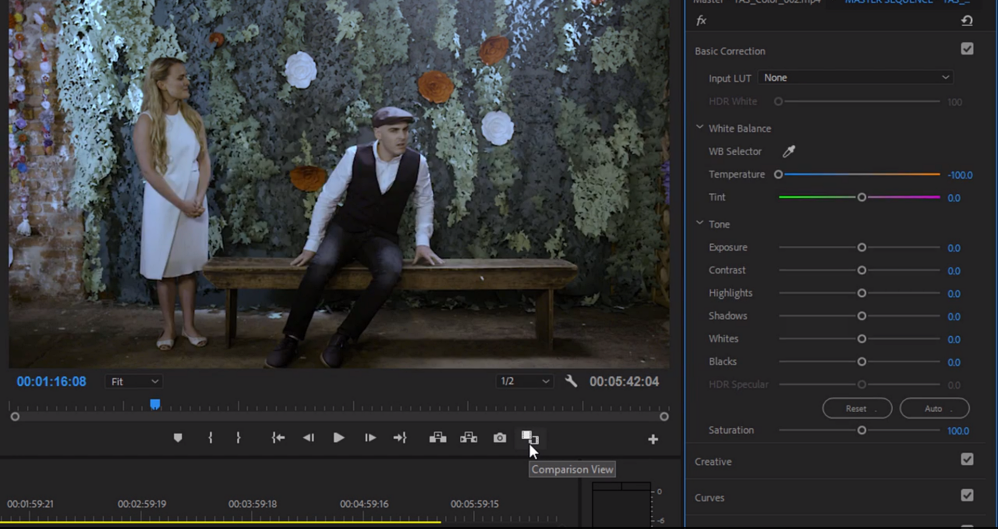Screen dimensions: 998x529
Task: Open the 1/2 playback resolution dropdown
Action: (x=524, y=381)
